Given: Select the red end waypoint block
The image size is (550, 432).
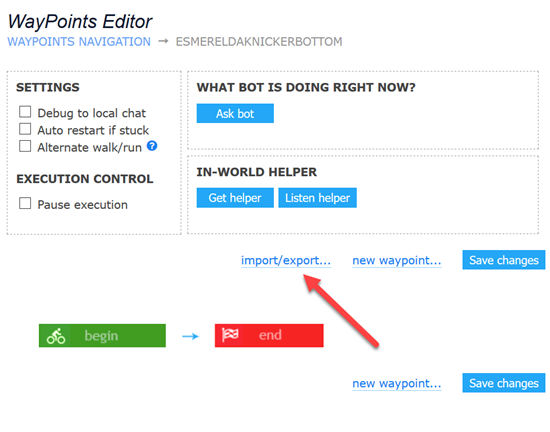Looking at the screenshot, I should [x=269, y=336].
